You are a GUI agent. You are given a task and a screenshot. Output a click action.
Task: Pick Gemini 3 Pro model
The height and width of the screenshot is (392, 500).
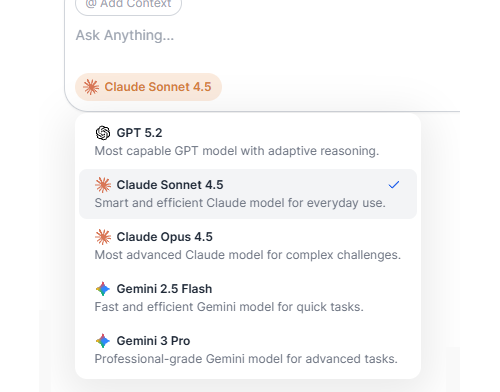tap(248, 350)
